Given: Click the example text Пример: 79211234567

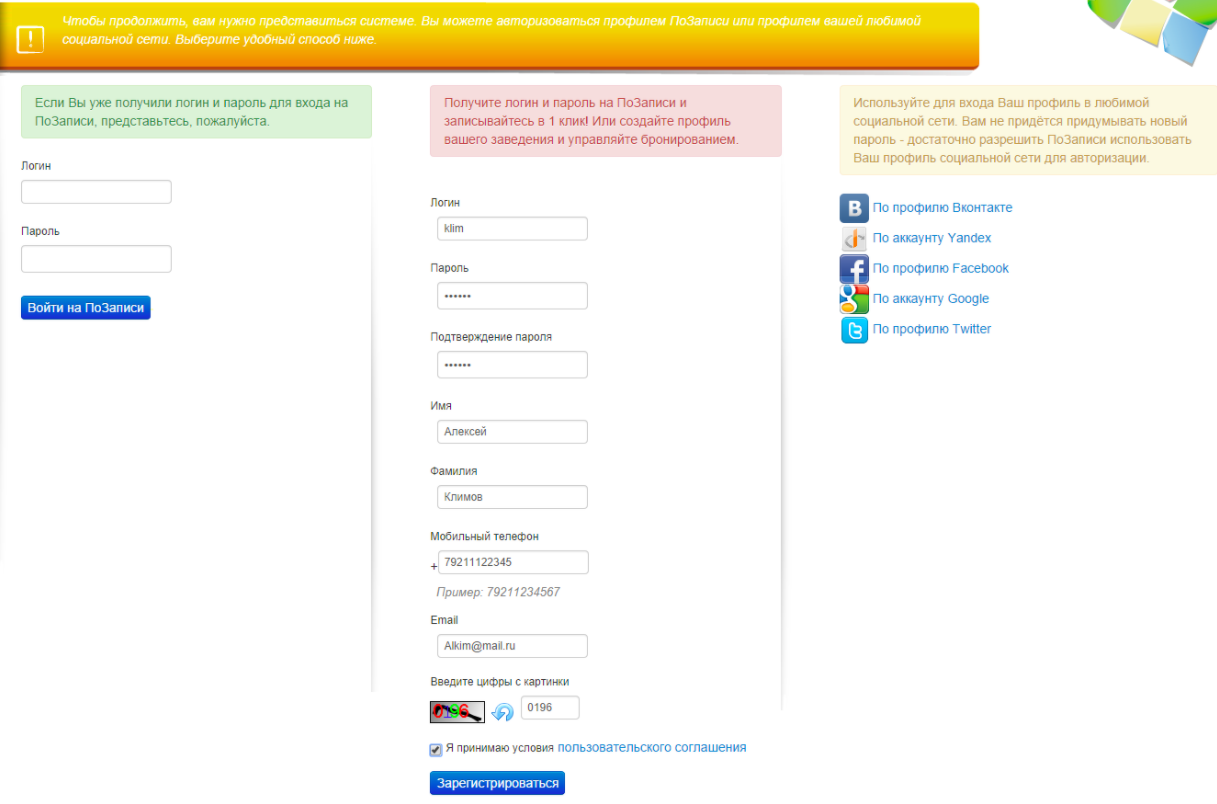Looking at the screenshot, I should click(498, 592).
